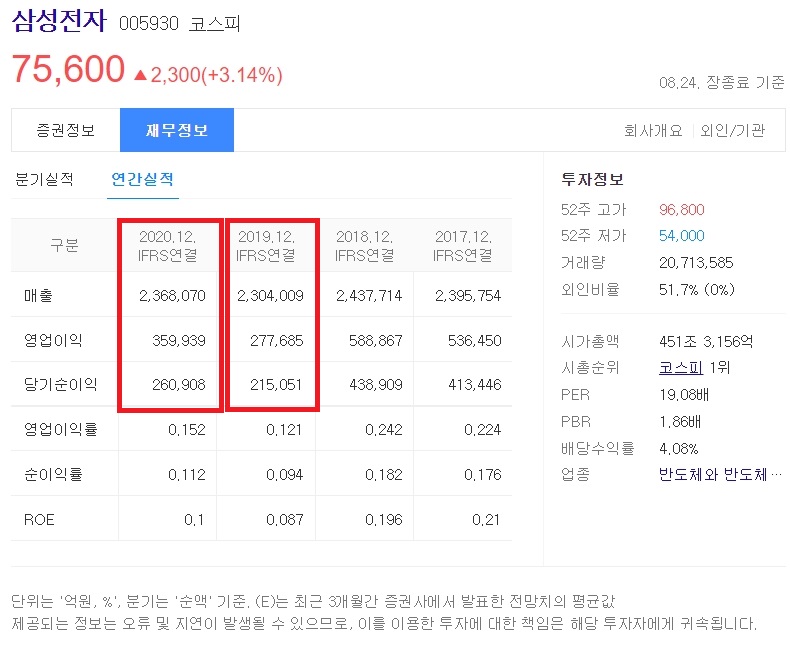Screen dimensions: 790x646
Task: Click the 삼성전자 stock title
Action: [59, 21]
